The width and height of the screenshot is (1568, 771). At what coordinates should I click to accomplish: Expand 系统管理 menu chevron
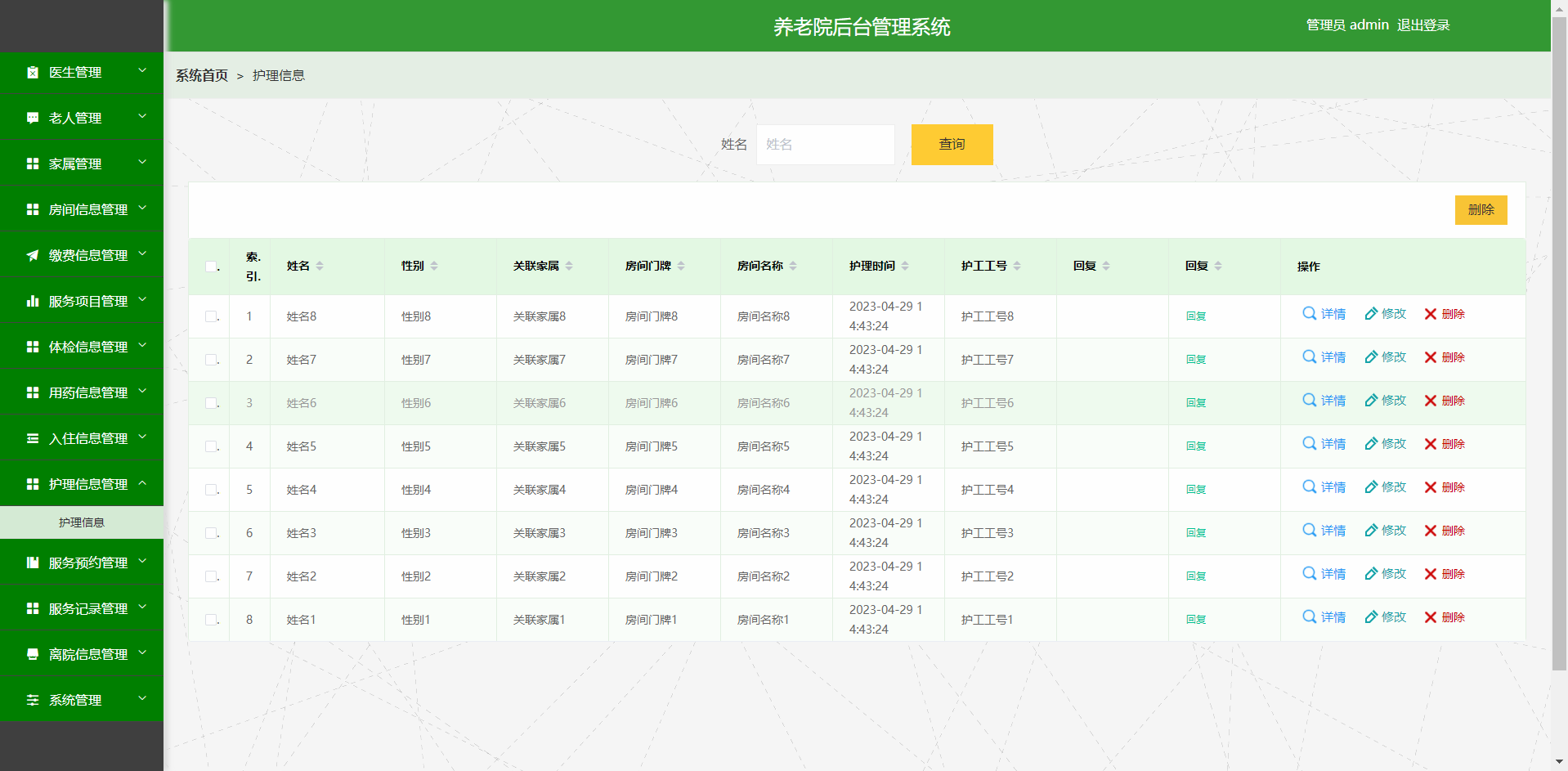point(142,699)
